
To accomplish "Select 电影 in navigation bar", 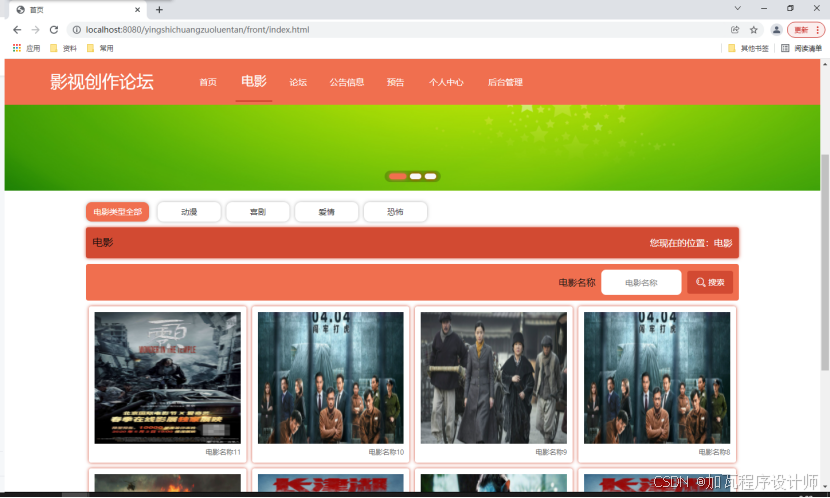I will pos(254,81).
